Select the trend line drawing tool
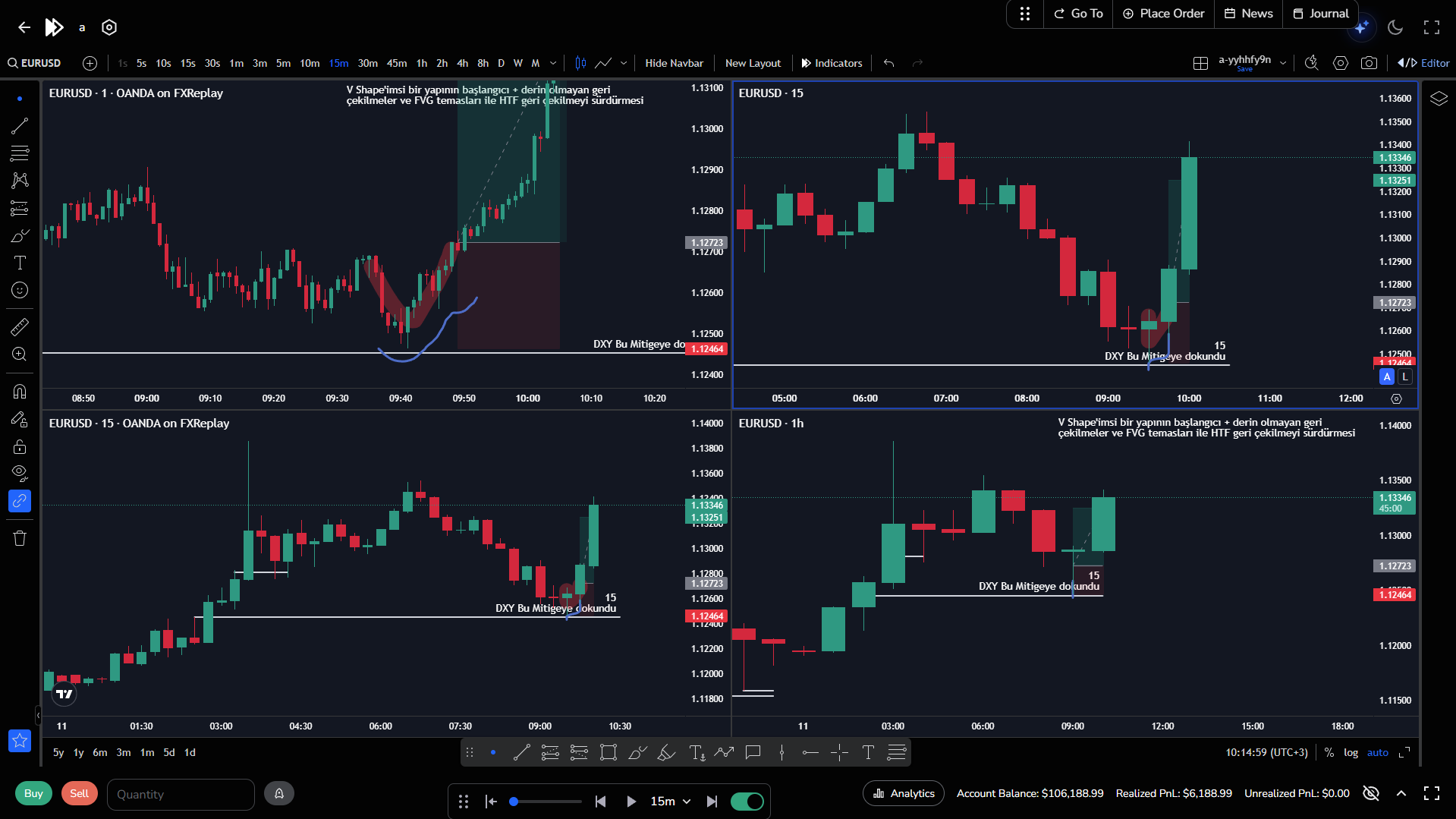The height and width of the screenshot is (819, 1456). click(20, 126)
